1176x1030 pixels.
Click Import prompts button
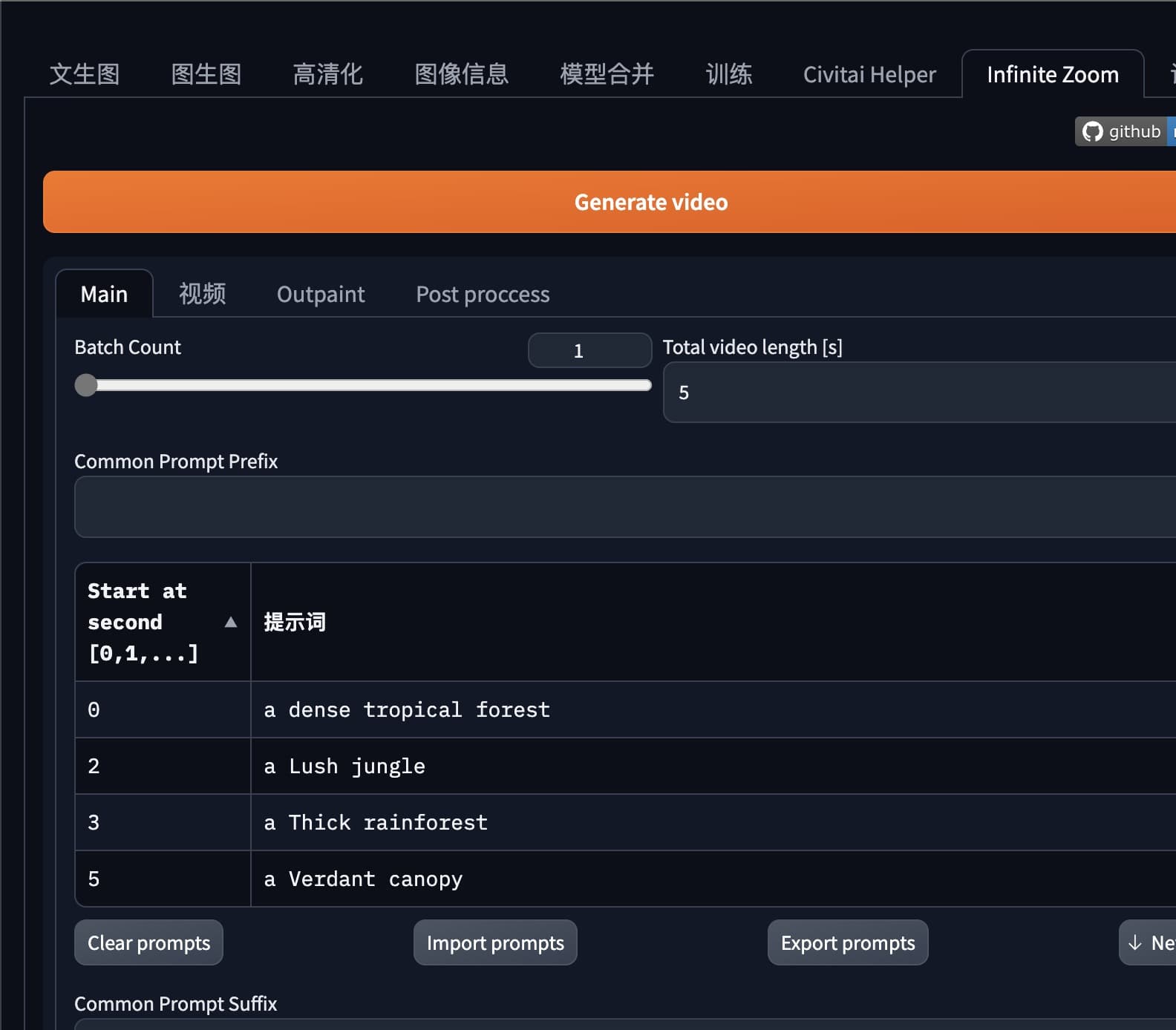(x=495, y=942)
